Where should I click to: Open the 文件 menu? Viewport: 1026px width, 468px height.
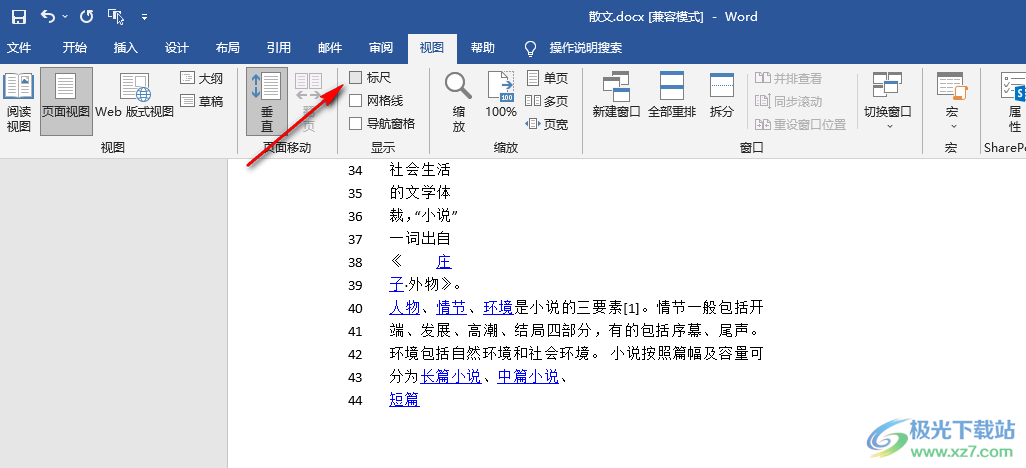click(x=19, y=48)
